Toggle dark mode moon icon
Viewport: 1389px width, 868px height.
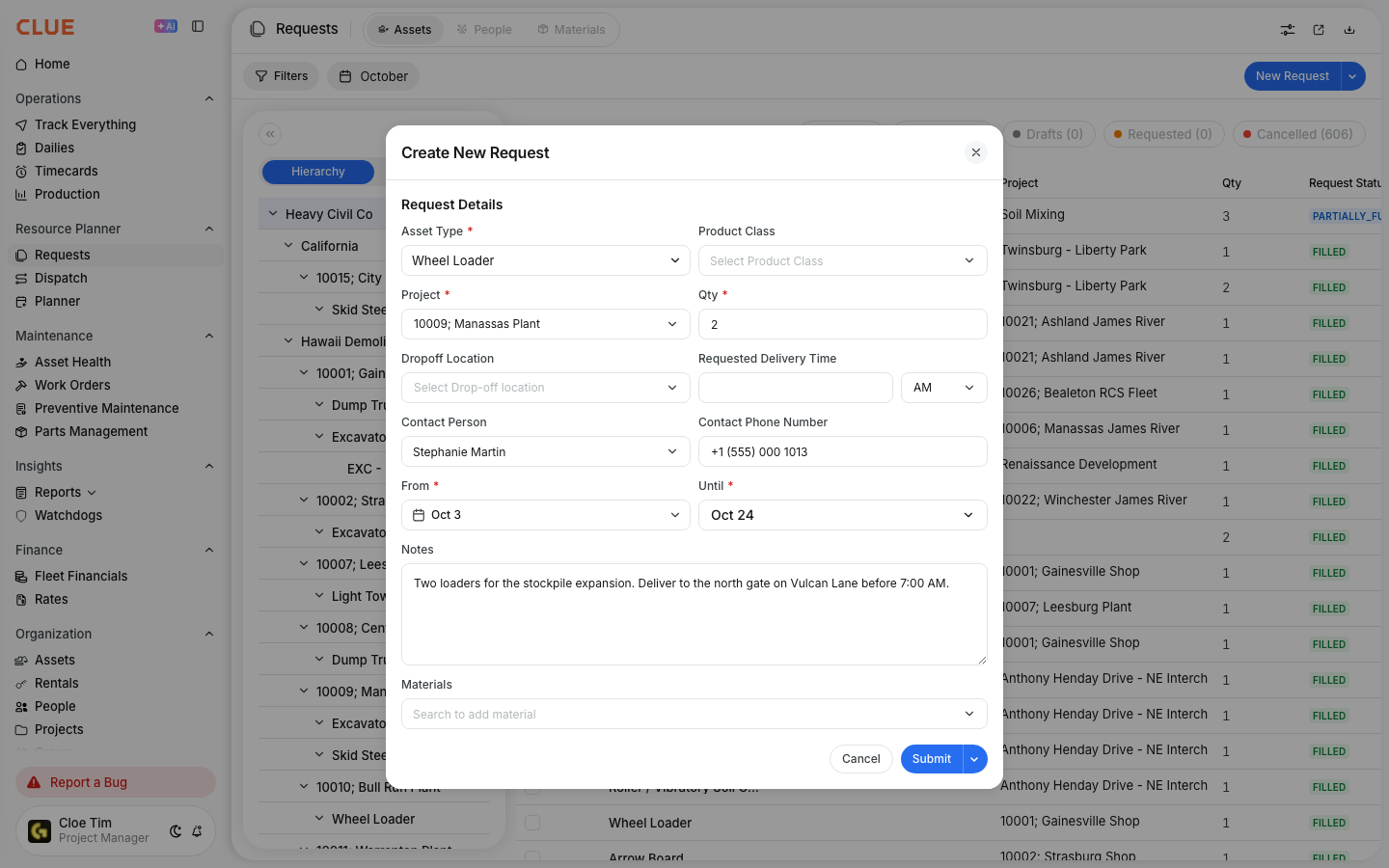176,831
